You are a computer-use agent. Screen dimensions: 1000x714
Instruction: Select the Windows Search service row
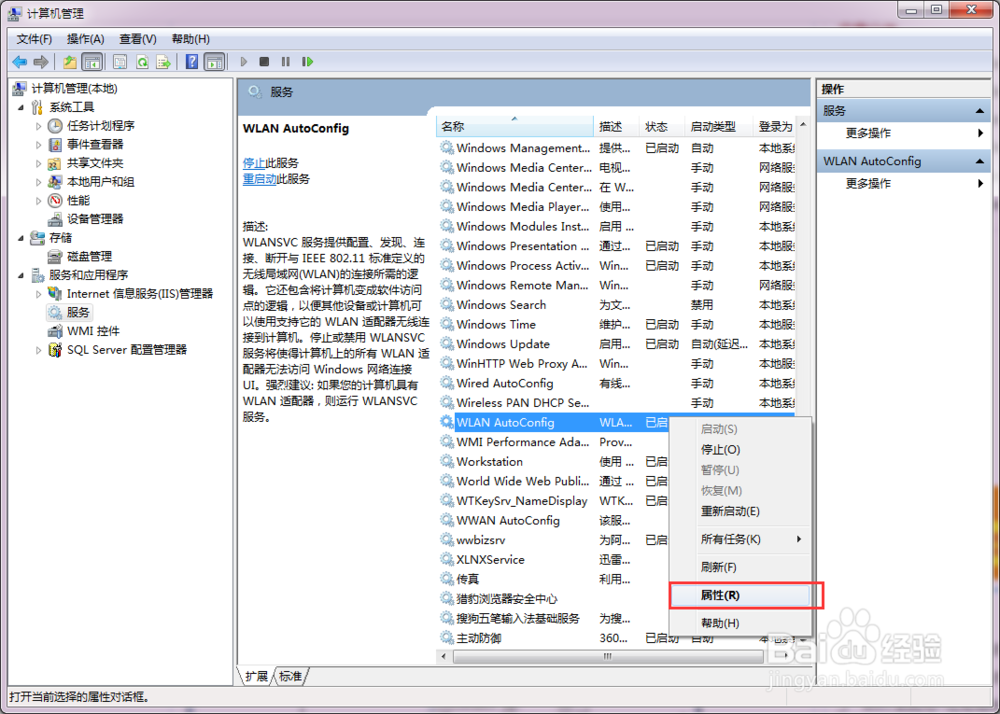pyautogui.click(x=617, y=305)
